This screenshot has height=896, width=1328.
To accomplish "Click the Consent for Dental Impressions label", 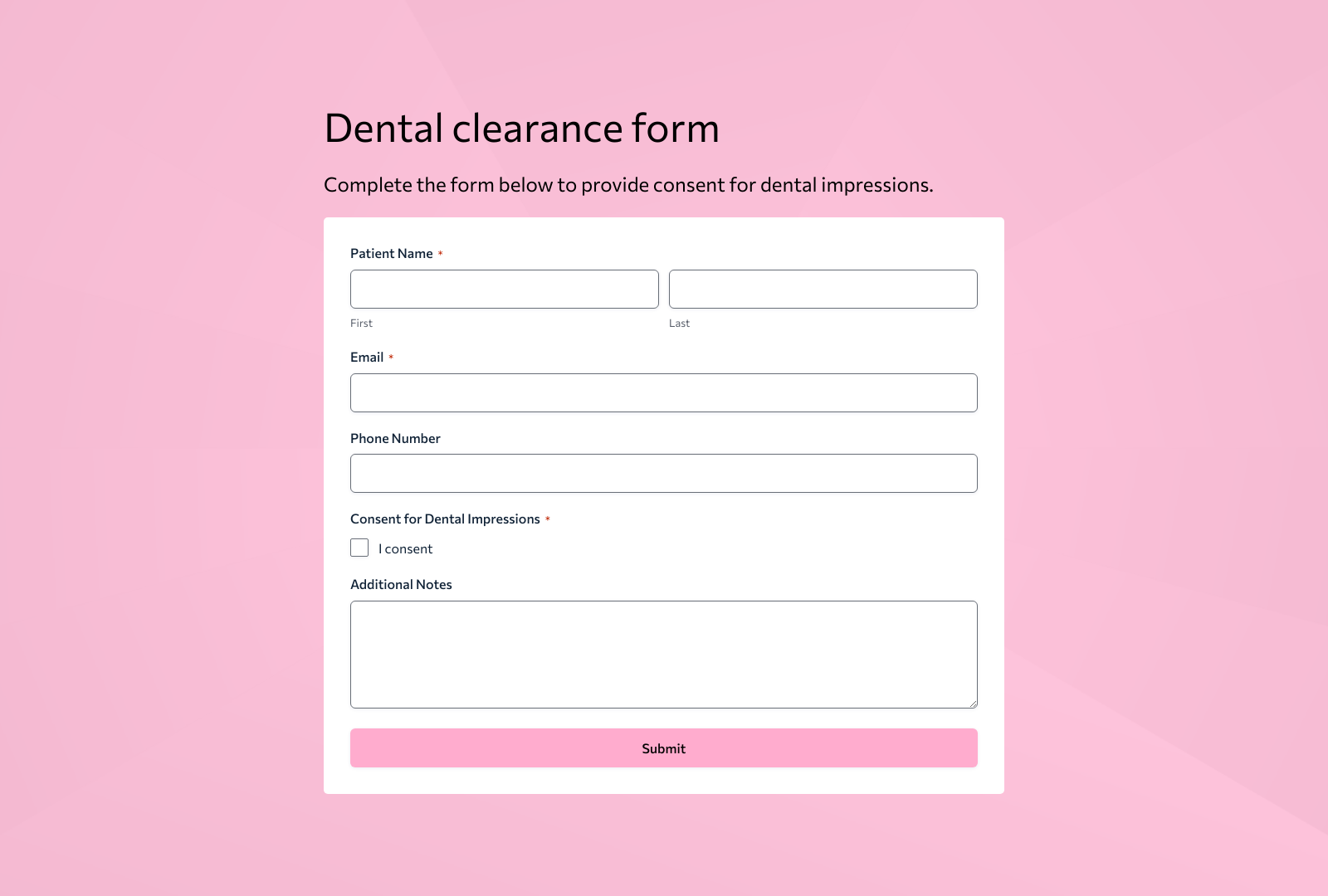I will click(445, 519).
